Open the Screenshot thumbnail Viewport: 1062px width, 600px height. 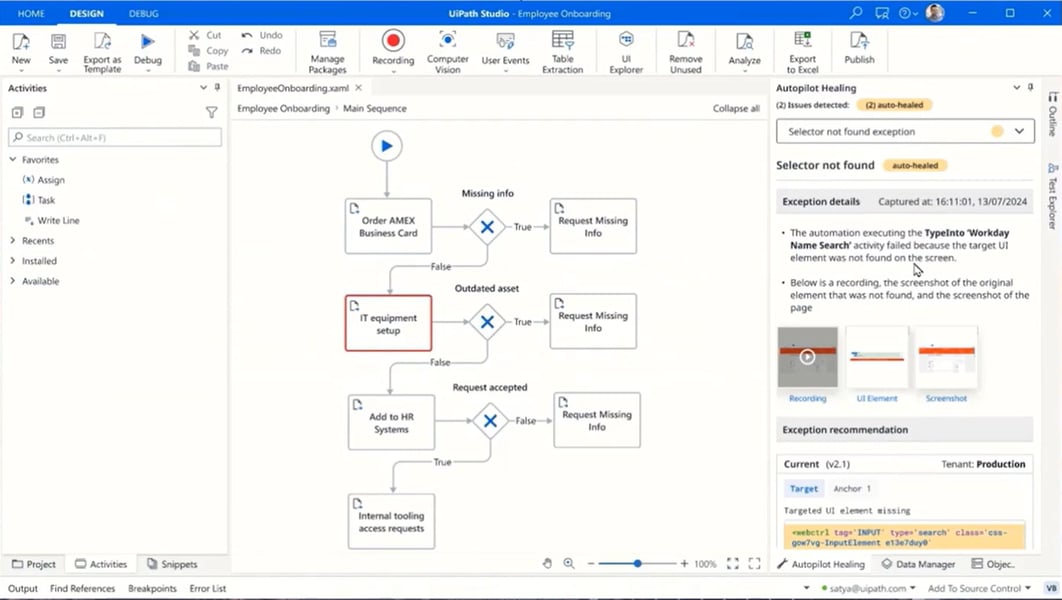[946, 357]
